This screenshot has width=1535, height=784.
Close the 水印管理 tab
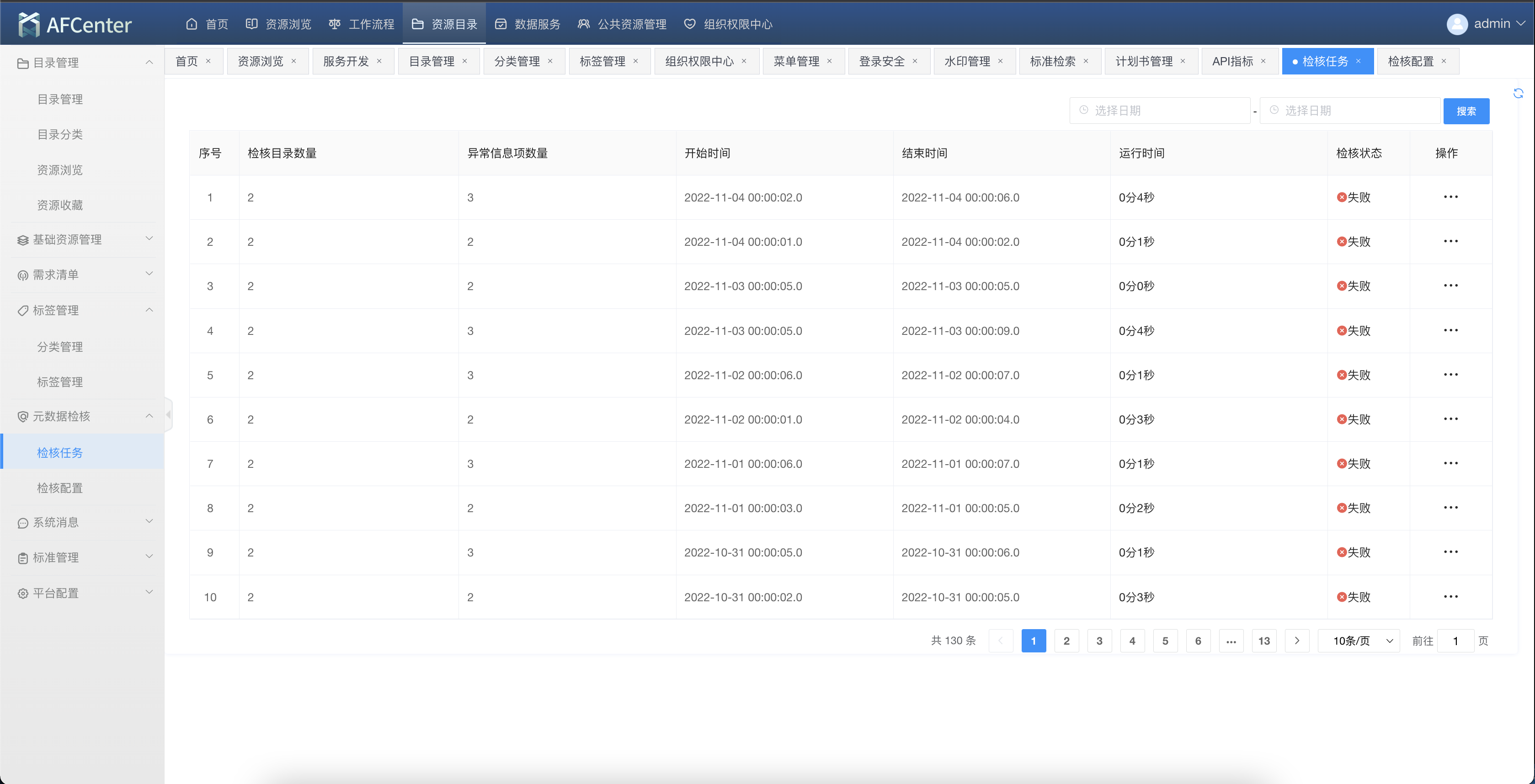[1000, 61]
